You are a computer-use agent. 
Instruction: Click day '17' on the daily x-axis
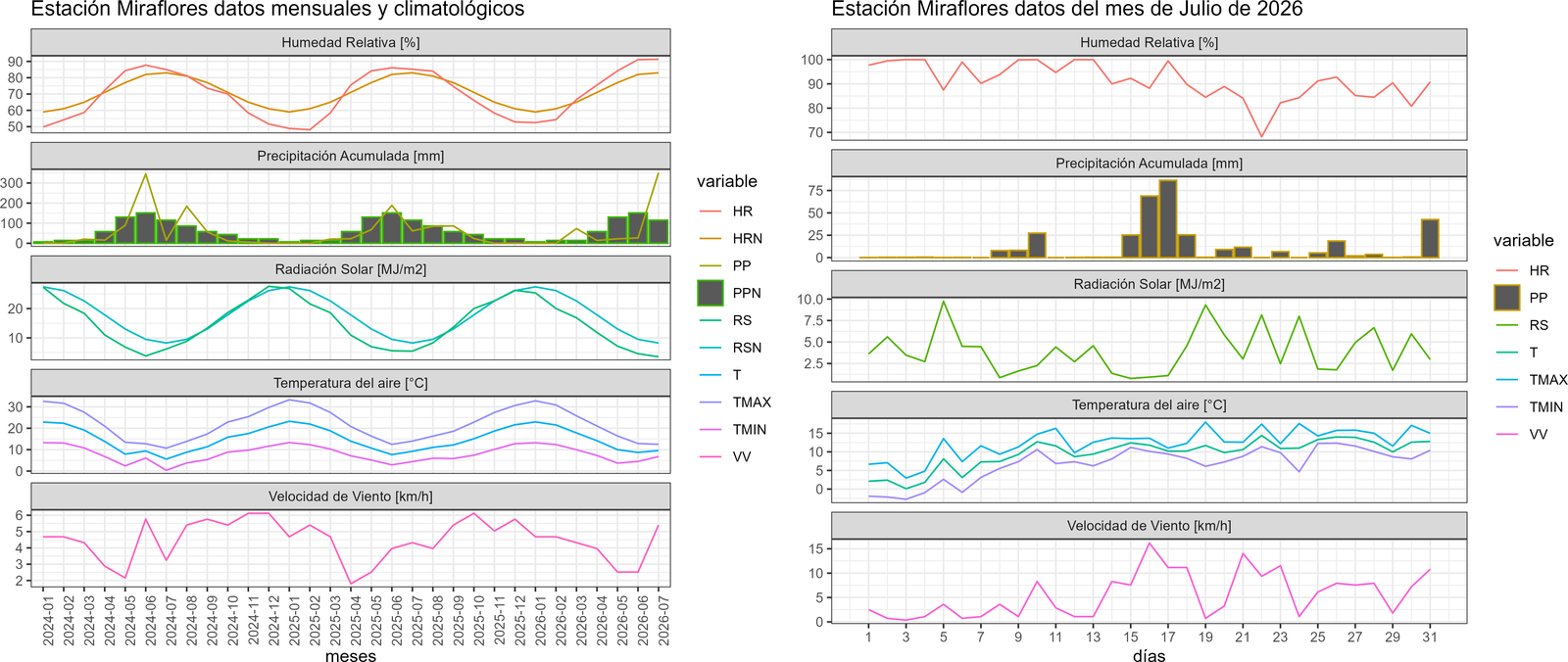point(1168,637)
